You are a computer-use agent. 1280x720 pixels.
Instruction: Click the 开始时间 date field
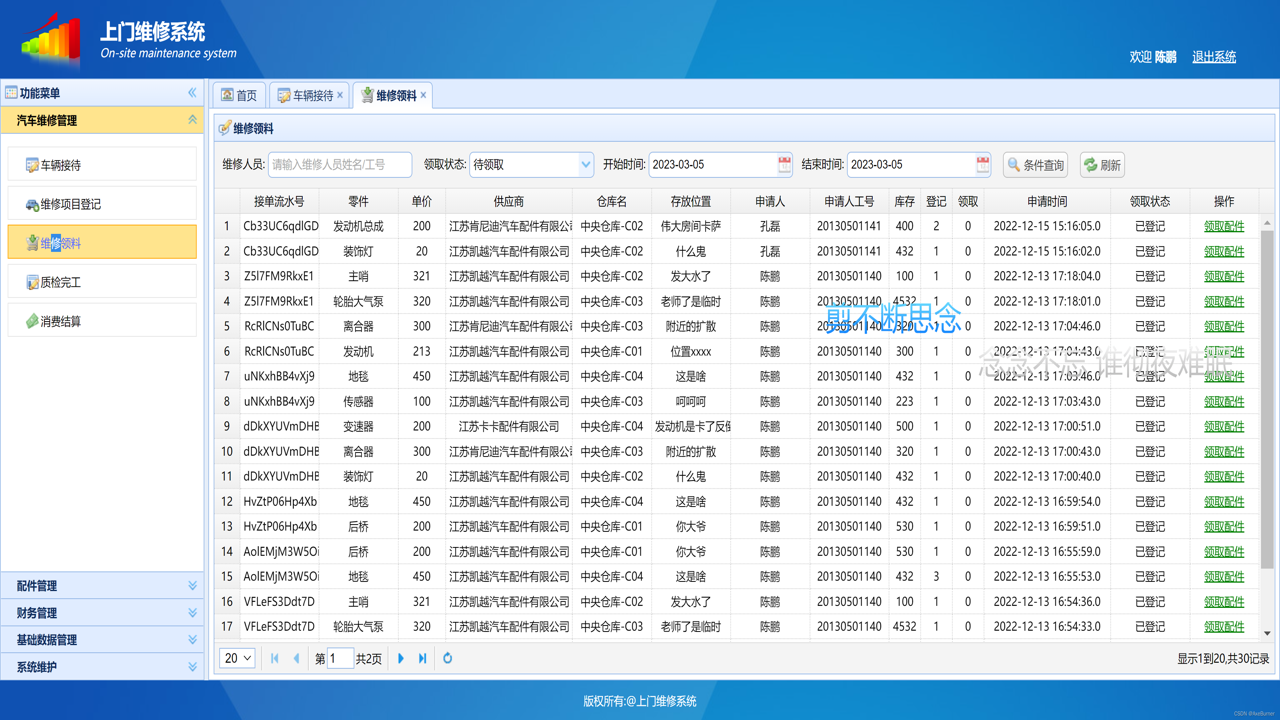pos(712,165)
